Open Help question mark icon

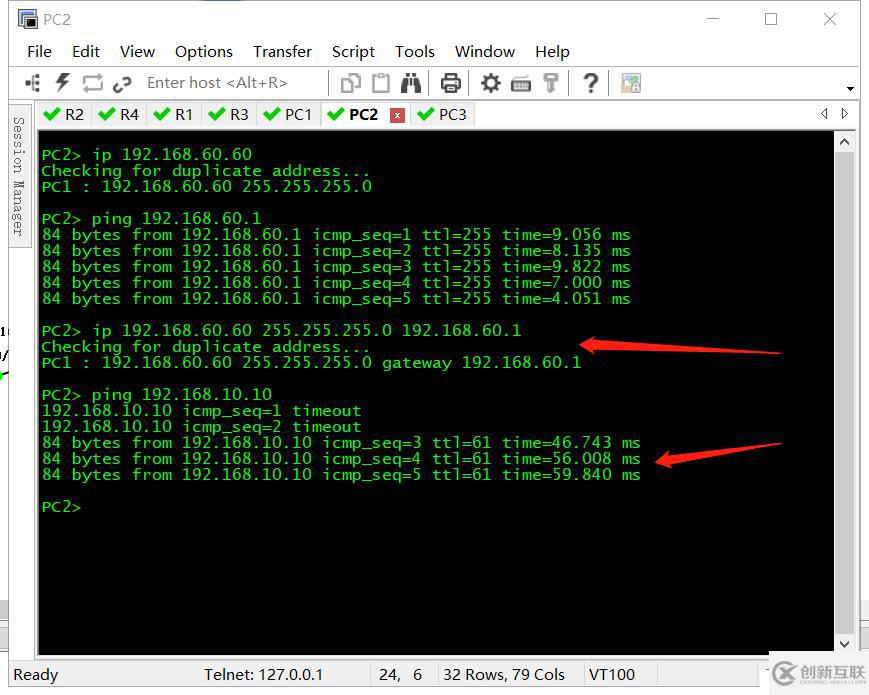591,83
